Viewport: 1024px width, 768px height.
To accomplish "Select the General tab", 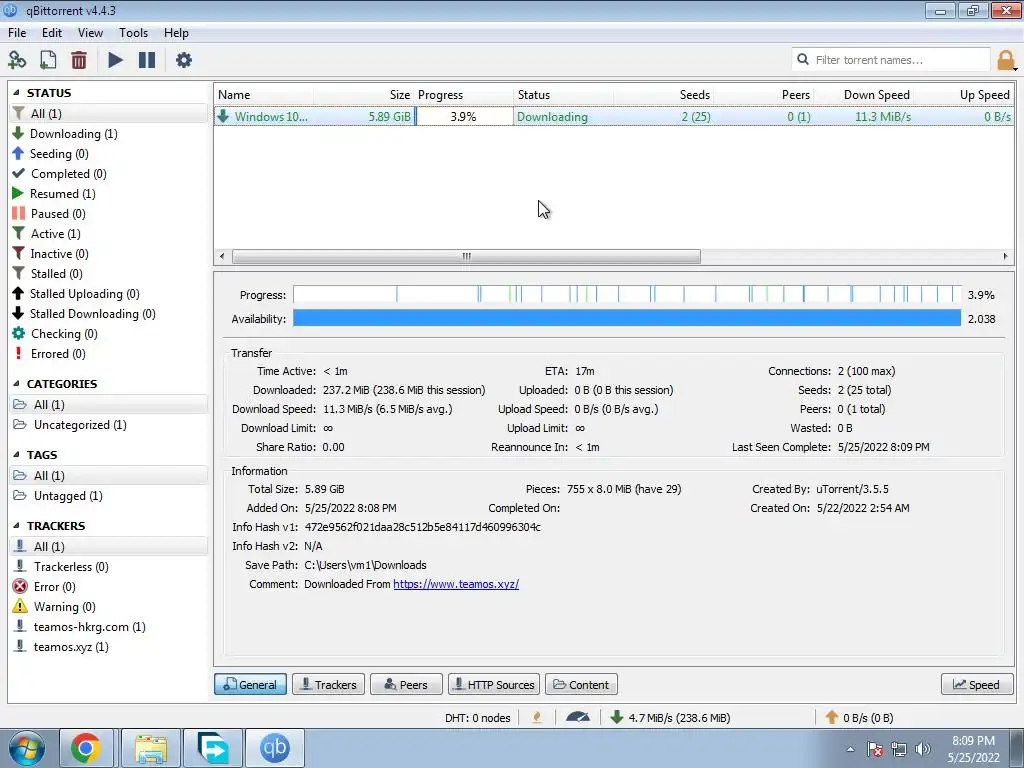I will 250,684.
